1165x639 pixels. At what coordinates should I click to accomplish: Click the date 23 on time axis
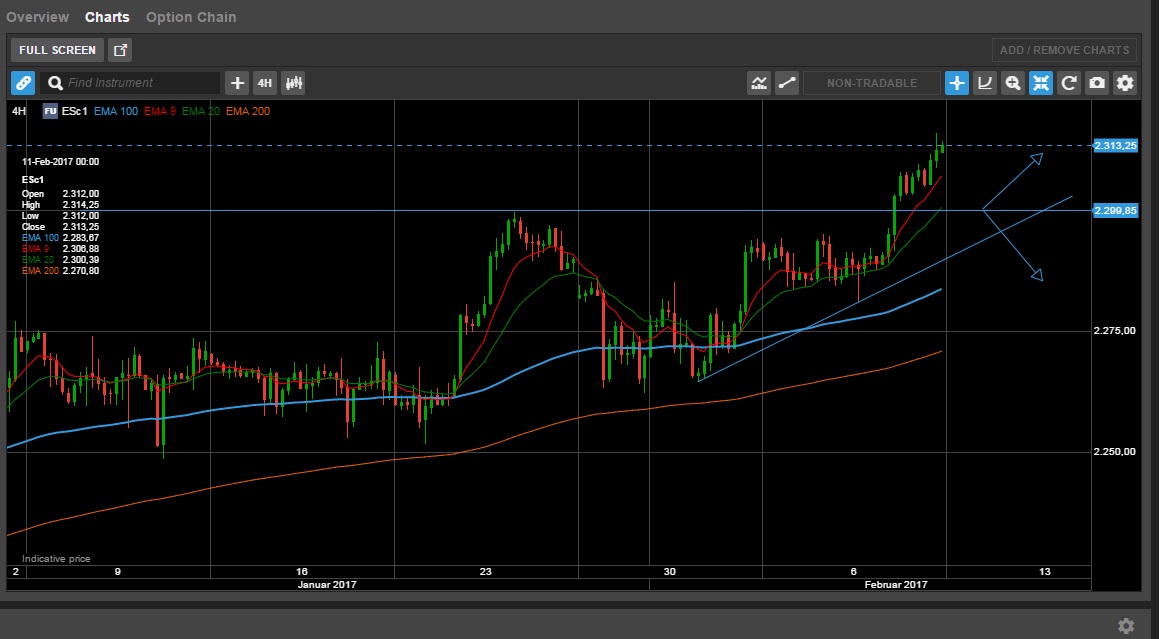(x=485, y=571)
